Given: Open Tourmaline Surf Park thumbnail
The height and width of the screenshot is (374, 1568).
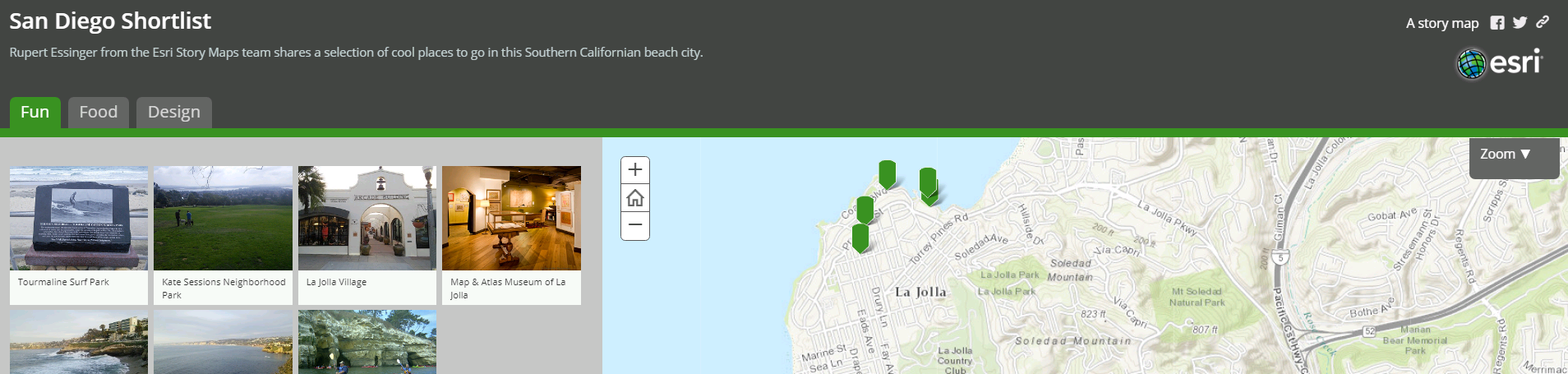Looking at the screenshot, I should tap(79, 219).
